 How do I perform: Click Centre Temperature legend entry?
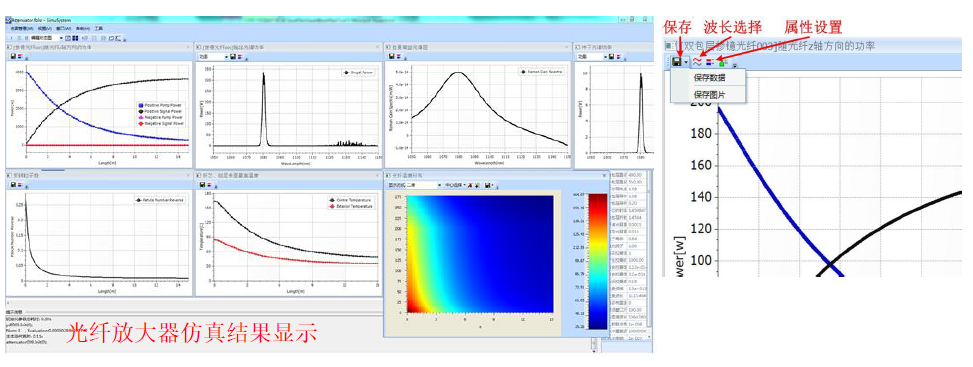coord(349,200)
